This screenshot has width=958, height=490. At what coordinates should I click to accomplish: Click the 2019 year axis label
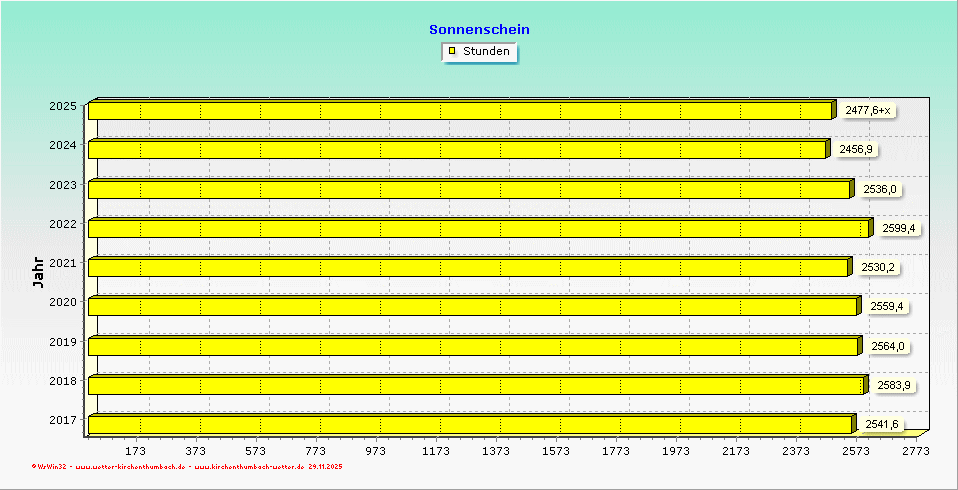[62, 341]
